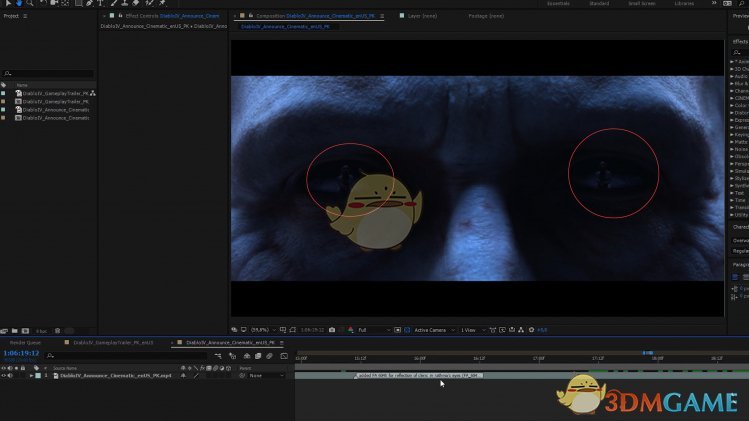Select the Zoom magnifier tool
Screen dimensions: 749x421
click(x=30, y=3)
